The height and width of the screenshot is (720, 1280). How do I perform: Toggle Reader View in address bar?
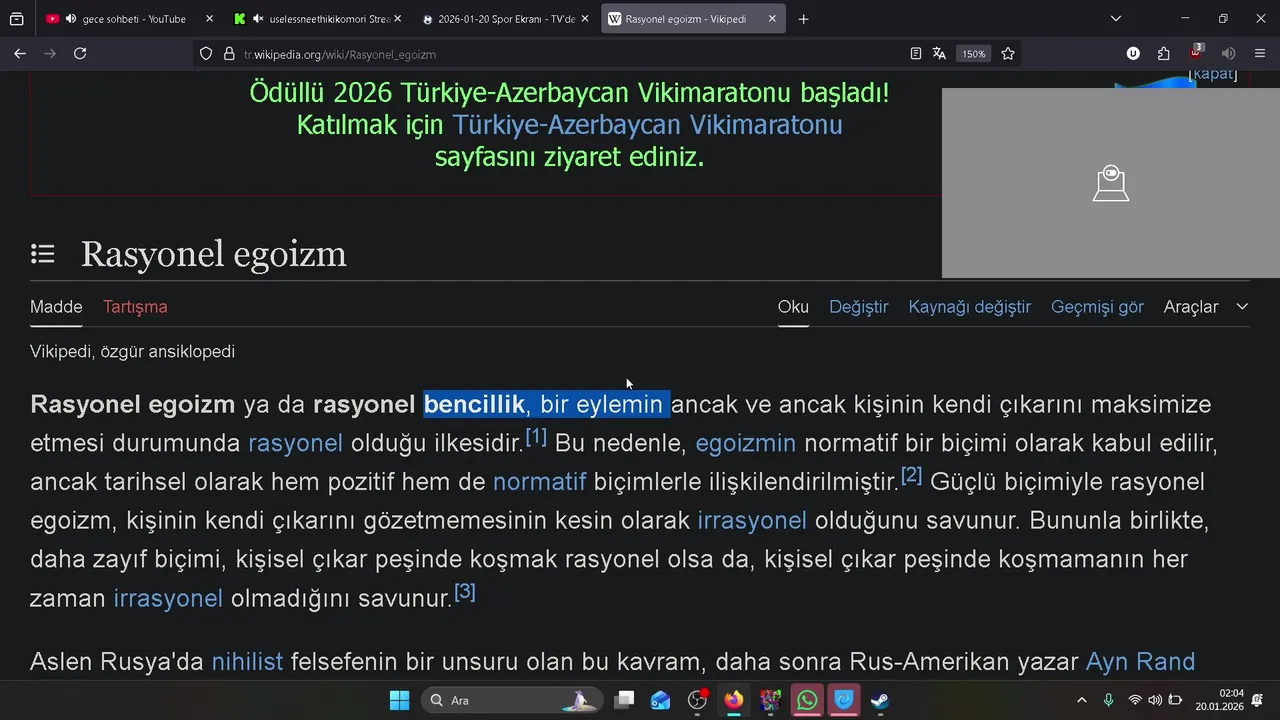click(916, 54)
